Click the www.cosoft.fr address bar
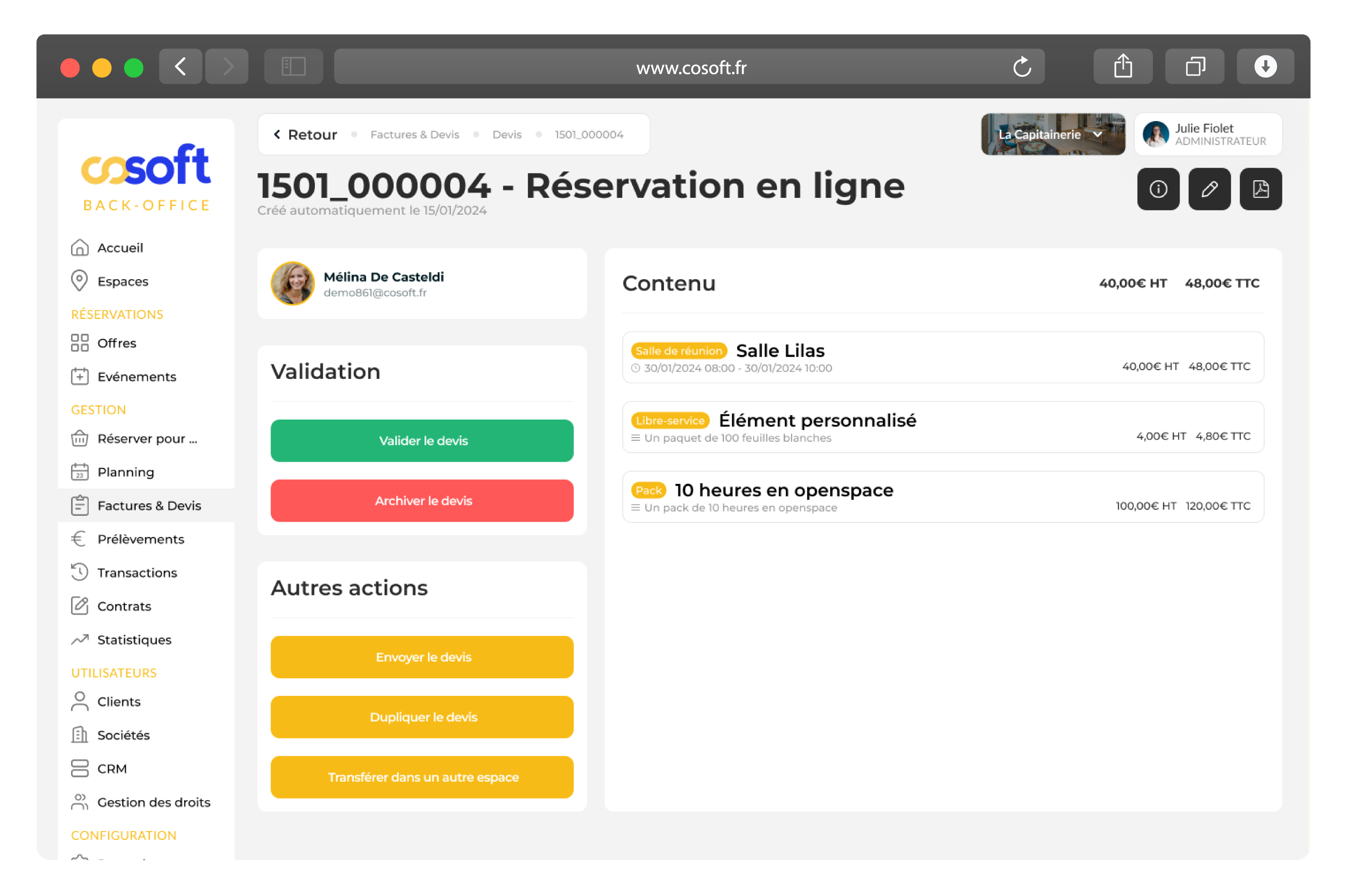This screenshot has width=1347, height=896. 689,67
